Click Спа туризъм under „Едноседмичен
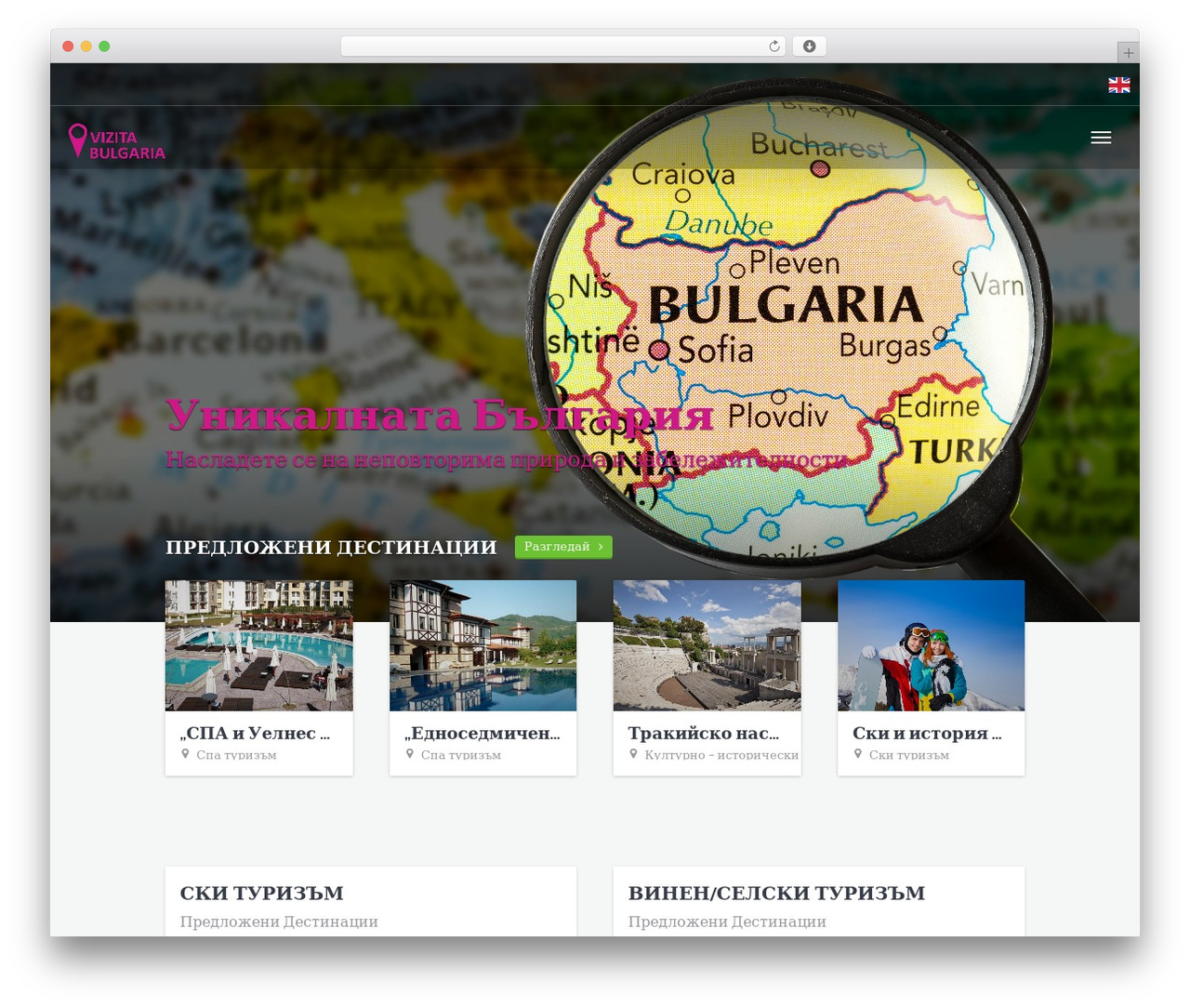1190x1008 pixels. tap(461, 755)
